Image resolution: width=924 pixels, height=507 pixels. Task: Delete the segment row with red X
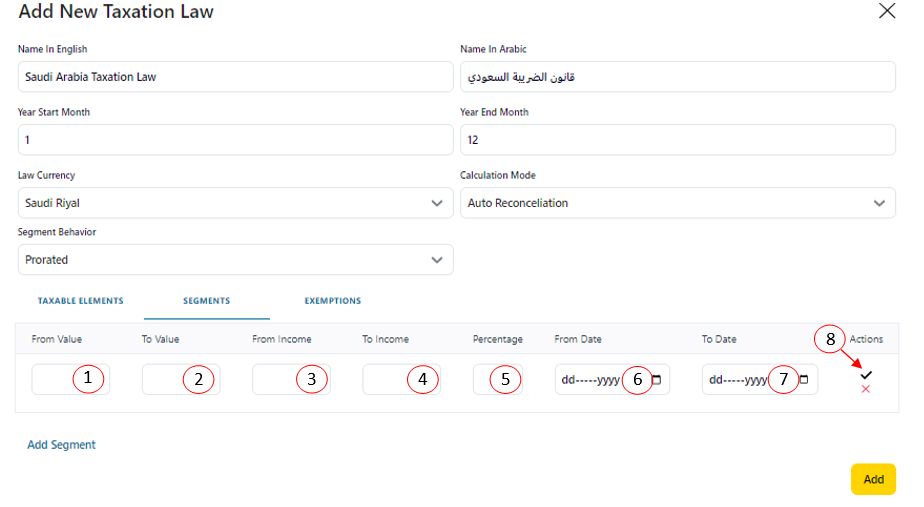coord(866,389)
